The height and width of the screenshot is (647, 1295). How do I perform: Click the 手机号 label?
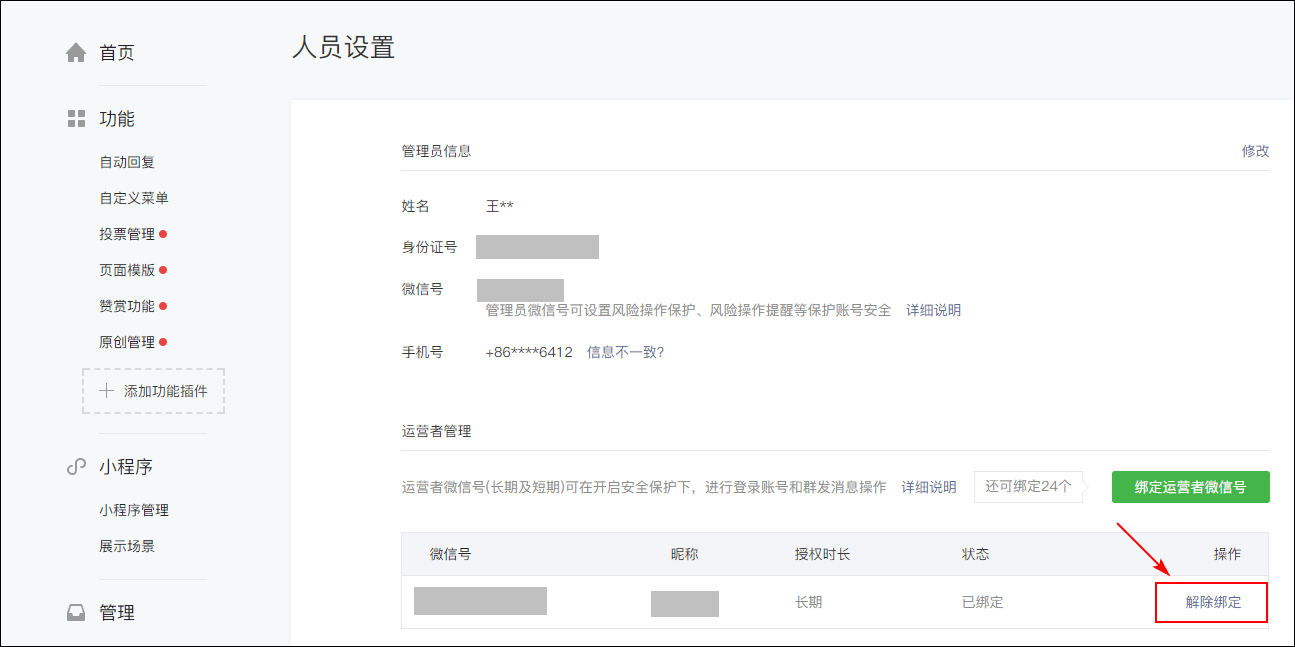(x=422, y=353)
